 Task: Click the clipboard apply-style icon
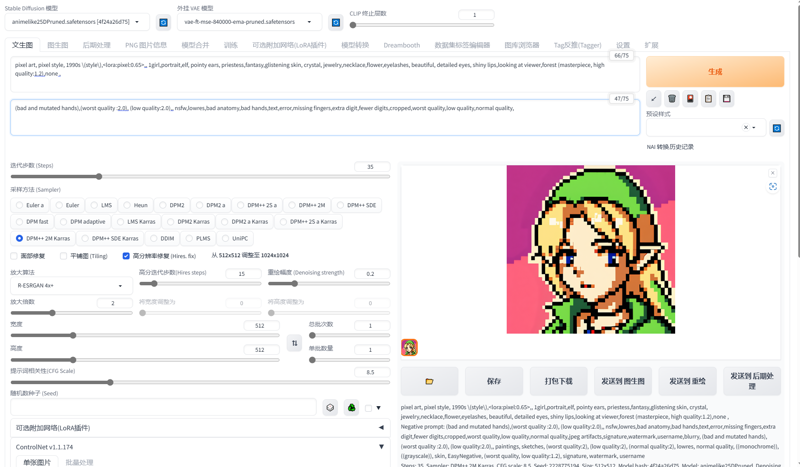[x=709, y=99]
